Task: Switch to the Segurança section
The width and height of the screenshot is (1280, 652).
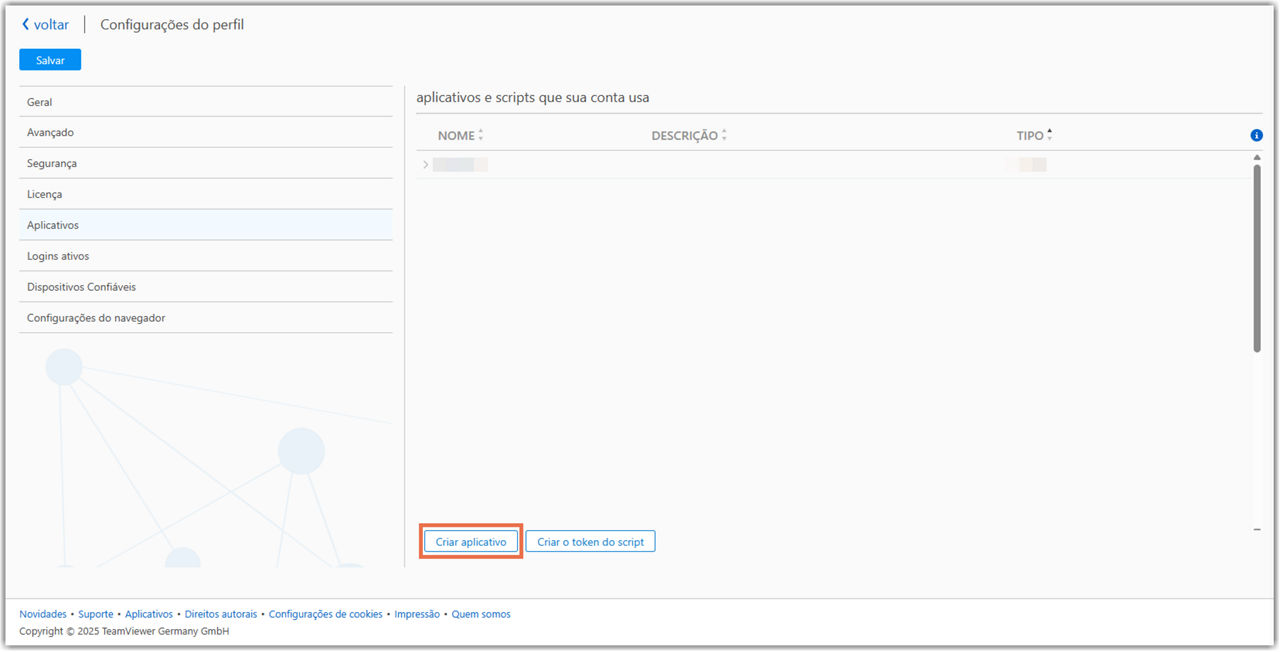Action: [52, 164]
